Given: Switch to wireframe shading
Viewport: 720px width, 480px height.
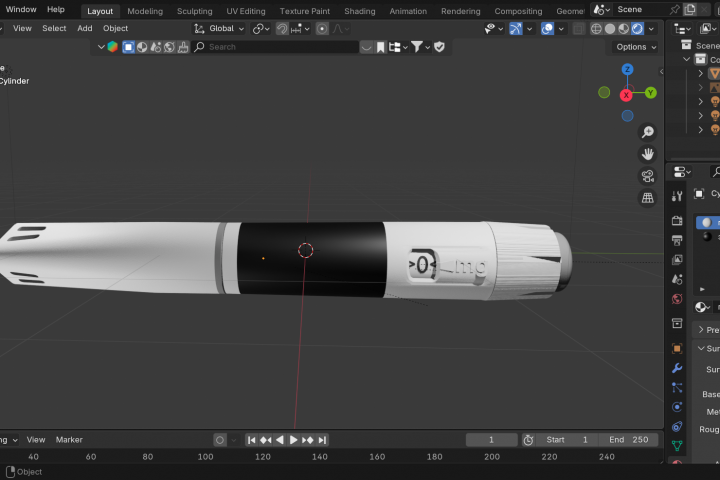Looking at the screenshot, I should [596, 28].
